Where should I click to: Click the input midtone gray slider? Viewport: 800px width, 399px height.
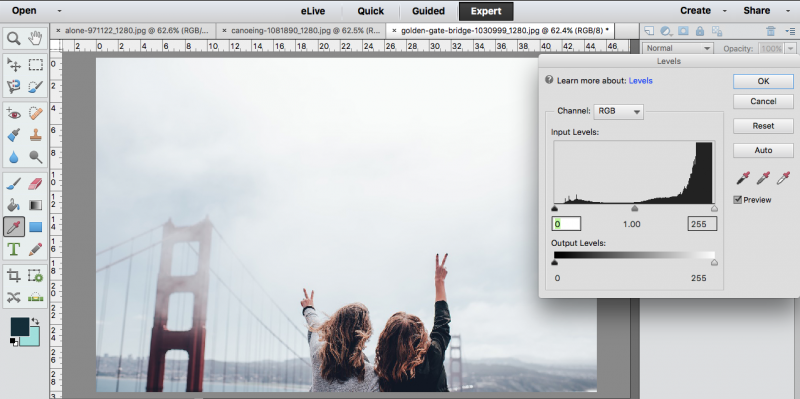[635, 208]
